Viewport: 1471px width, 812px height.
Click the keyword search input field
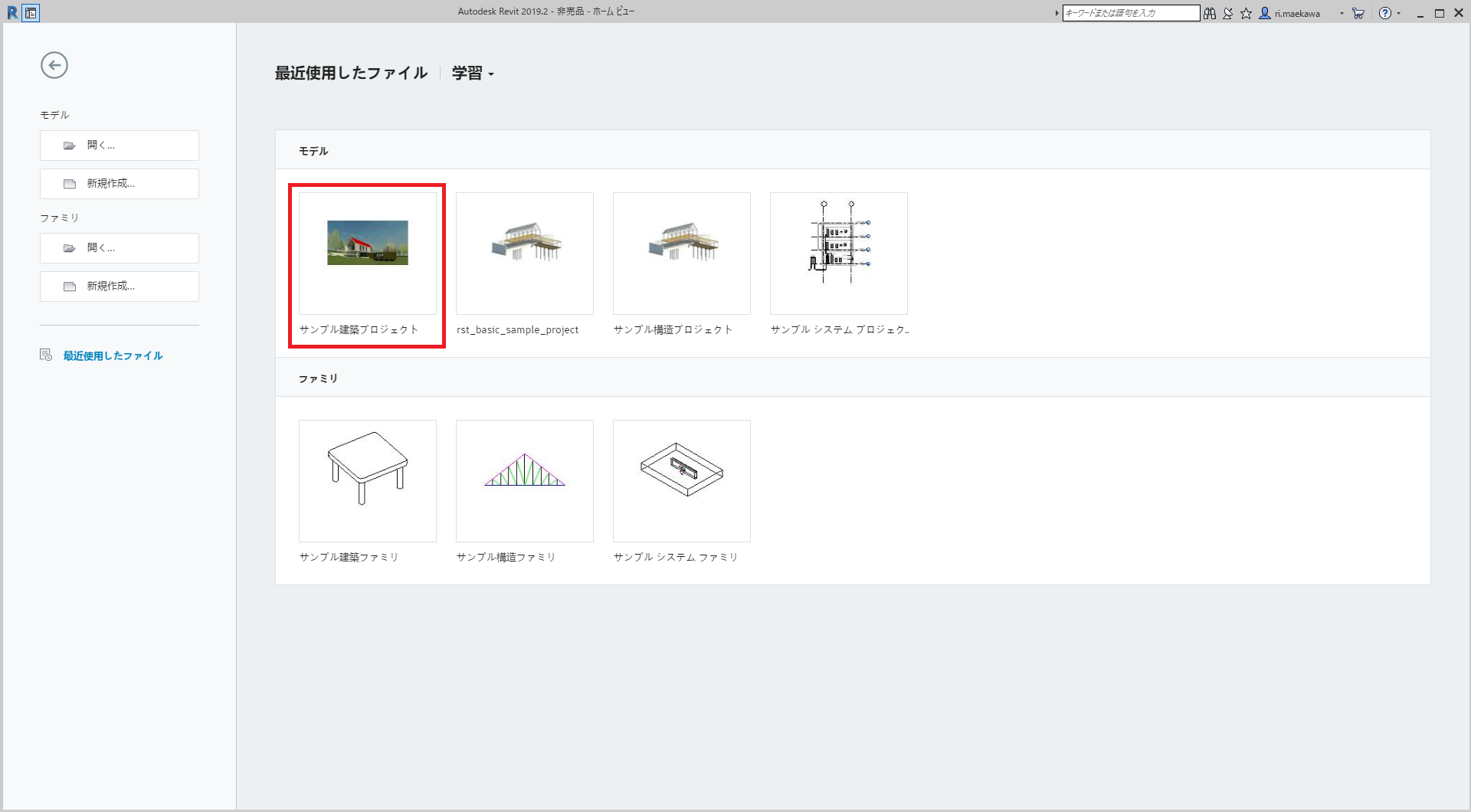pos(1130,13)
